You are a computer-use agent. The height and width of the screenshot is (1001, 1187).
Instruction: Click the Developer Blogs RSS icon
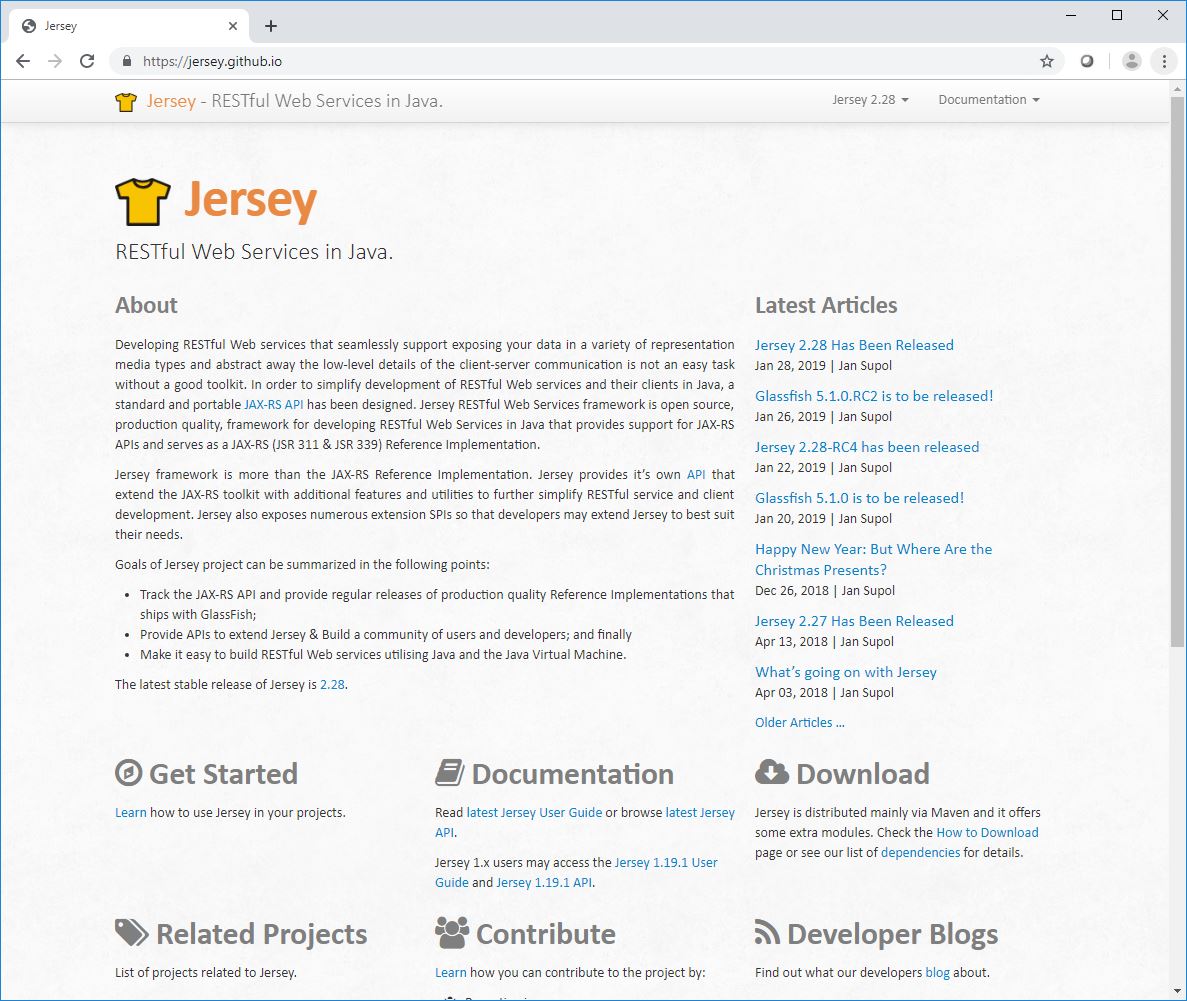tap(767, 933)
